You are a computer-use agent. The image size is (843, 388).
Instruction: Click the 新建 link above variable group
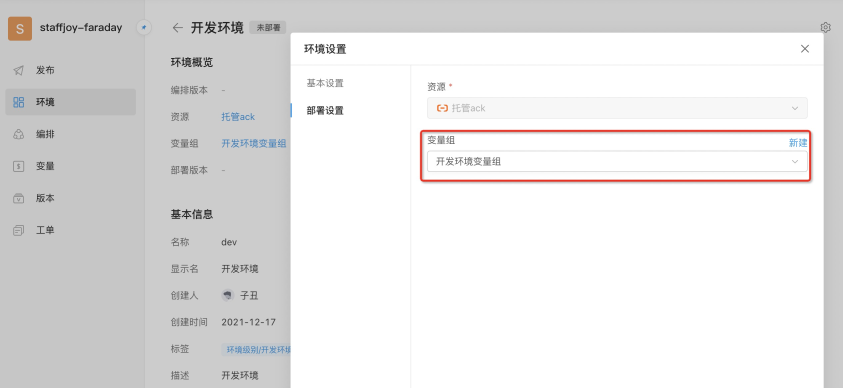798,142
